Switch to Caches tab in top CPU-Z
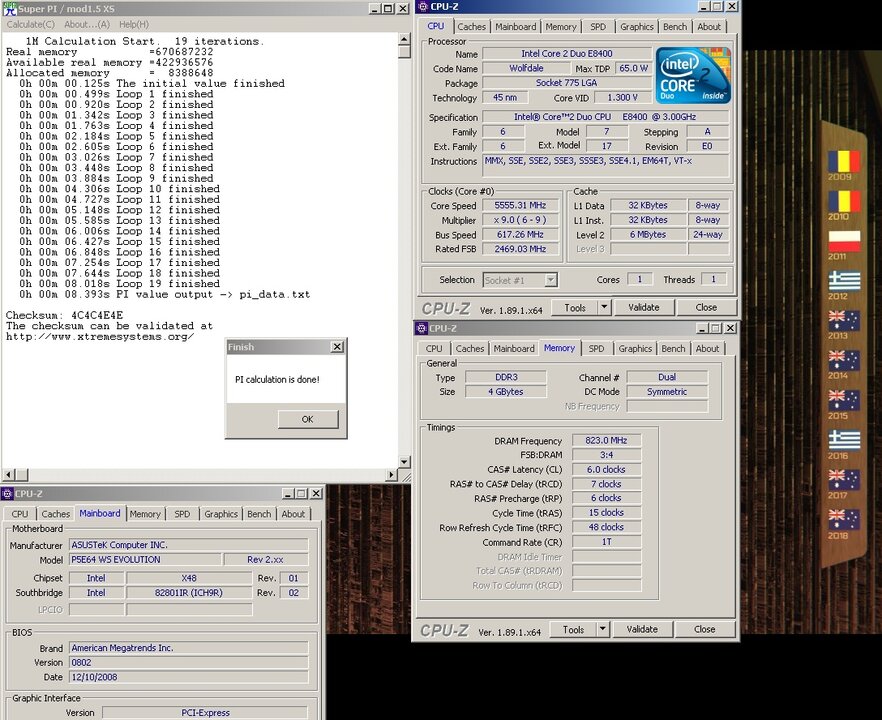This screenshot has width=882, height=720. [471, 26]
